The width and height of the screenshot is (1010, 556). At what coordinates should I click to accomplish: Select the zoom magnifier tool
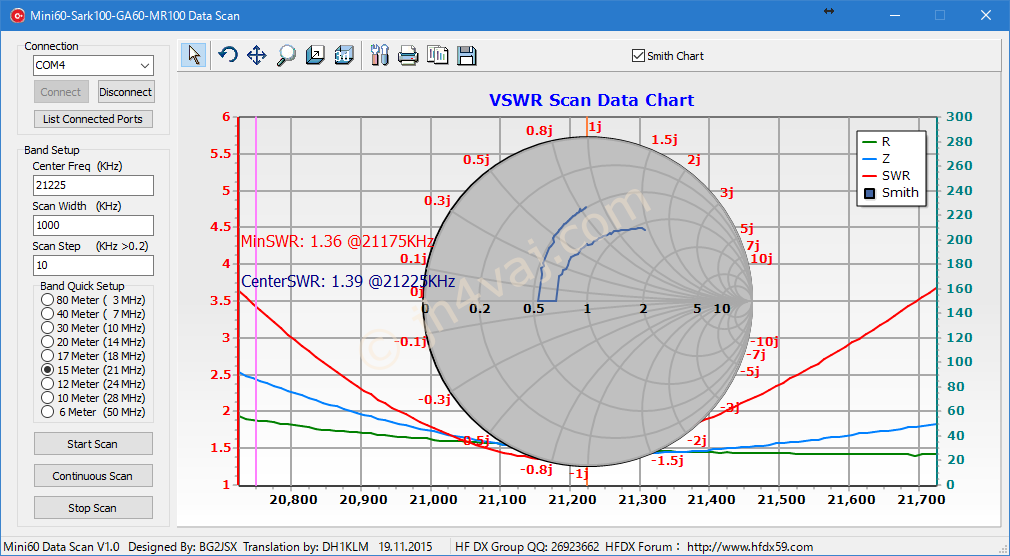(x=286, y=55)
